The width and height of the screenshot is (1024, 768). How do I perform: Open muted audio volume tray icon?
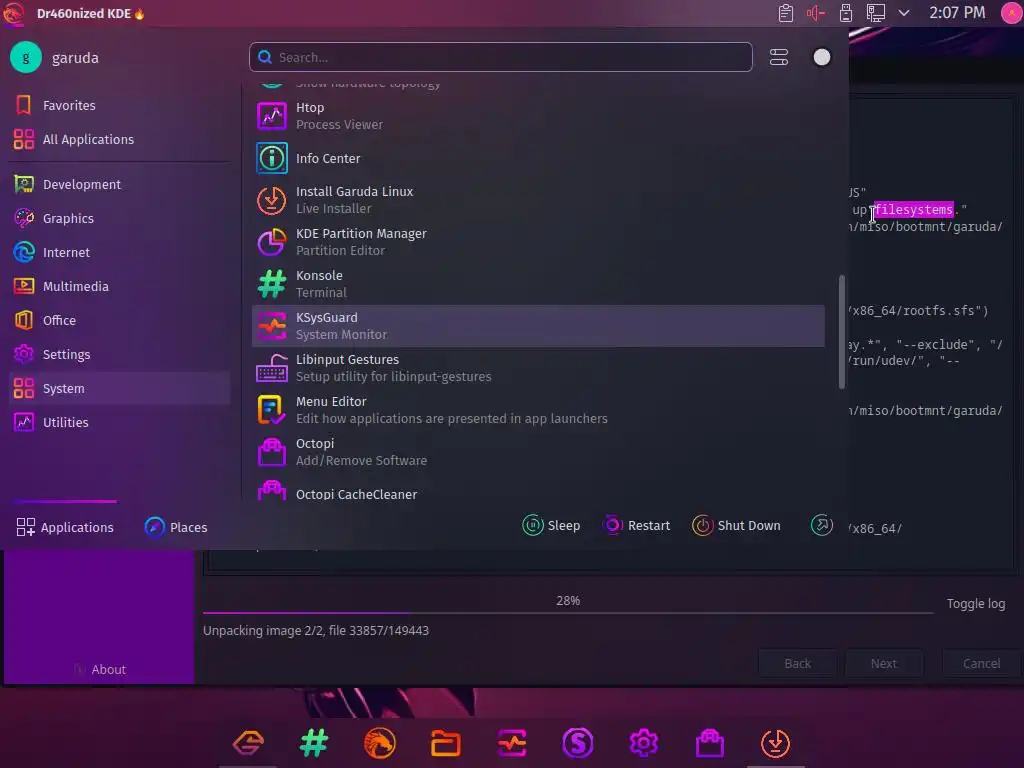tap(816, 13)
